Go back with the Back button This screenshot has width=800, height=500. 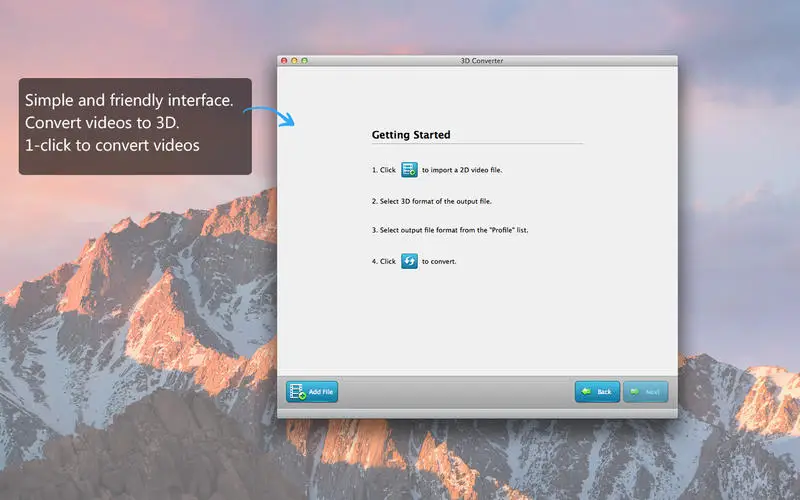tap(597, 392)
